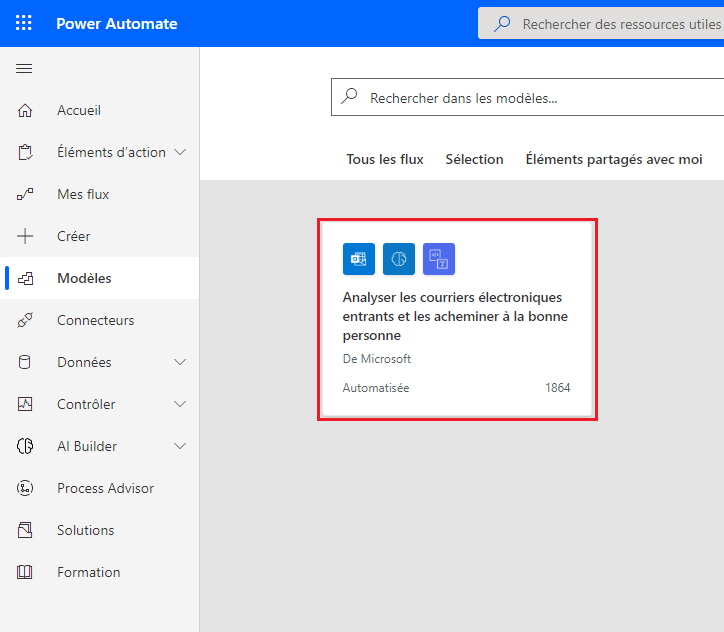Click the Créer plus icon

[25, 236]
